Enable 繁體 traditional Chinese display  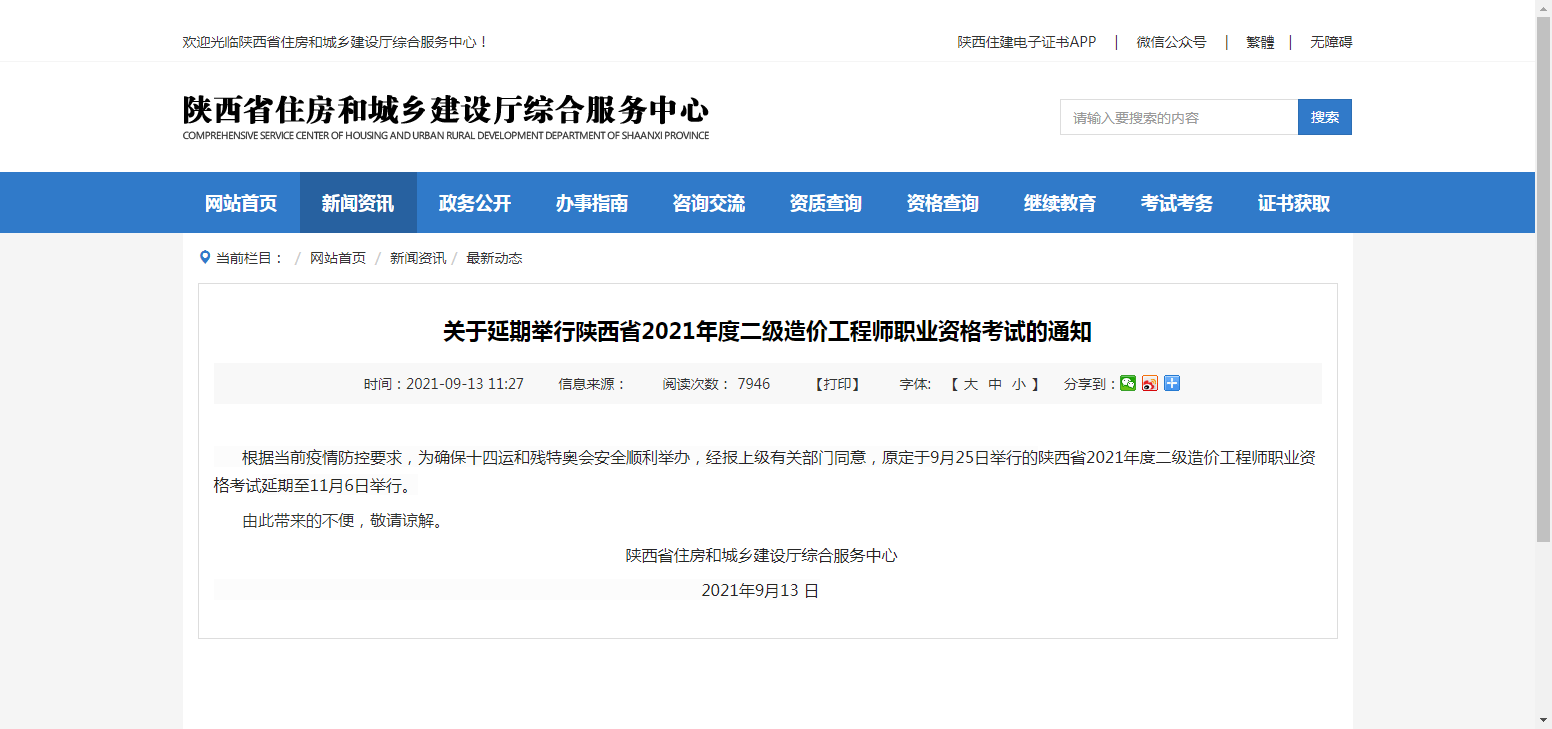(x=1260, y=41)
